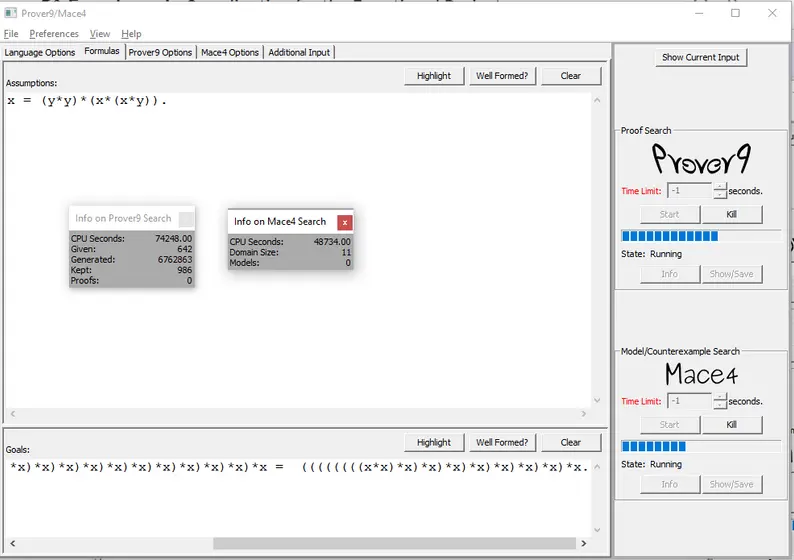Maximize the Prover9/Mace4 window
794x560 pixels.
pyautogui.click(x=735, y=13)
